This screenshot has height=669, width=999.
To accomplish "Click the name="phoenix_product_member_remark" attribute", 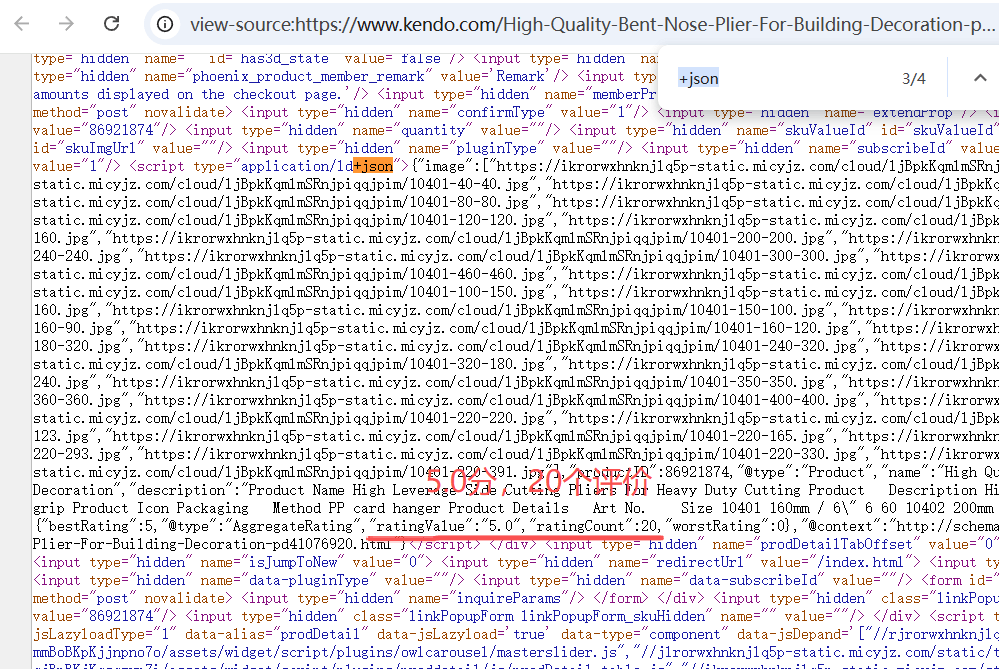I will 288,76.
